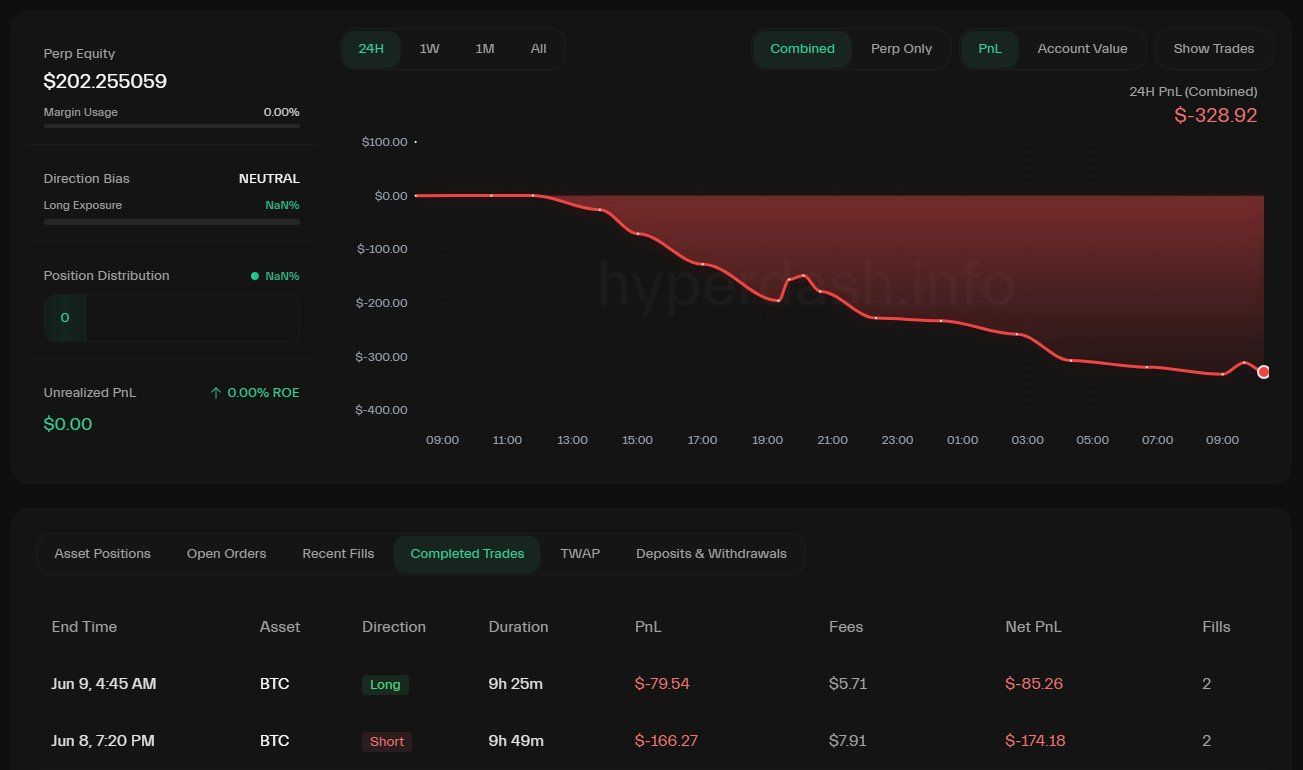Image resolution: width=1303 pixels, height=770 pixels.
Task: Click the Position Distribution bar segment 0
Action: pyautogui.click(x=65, y=318)
